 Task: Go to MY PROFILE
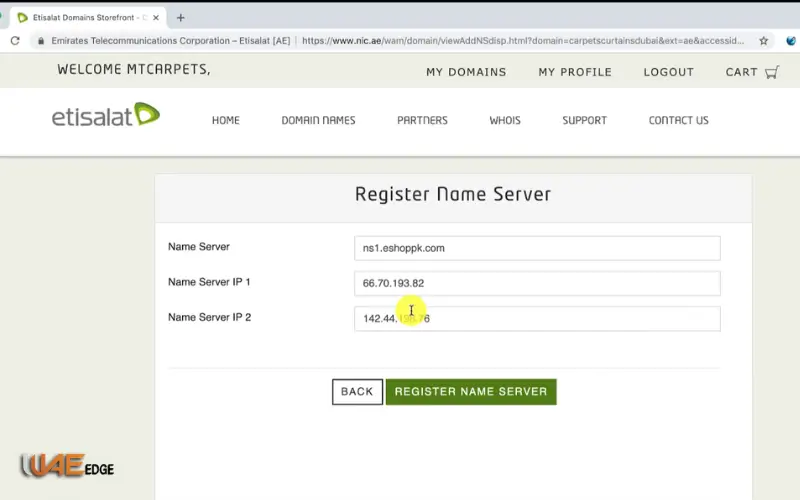[575, 72]
